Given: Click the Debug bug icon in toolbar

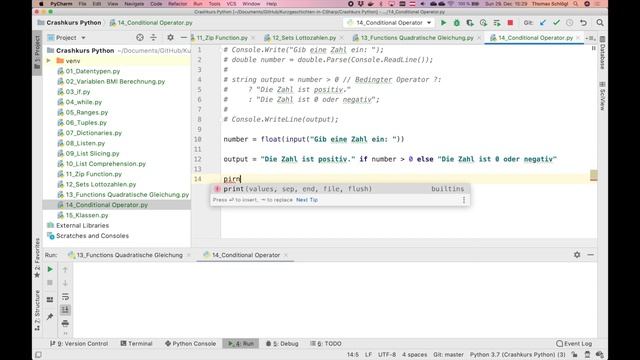Looking at the screenshot, I should 457,23.
